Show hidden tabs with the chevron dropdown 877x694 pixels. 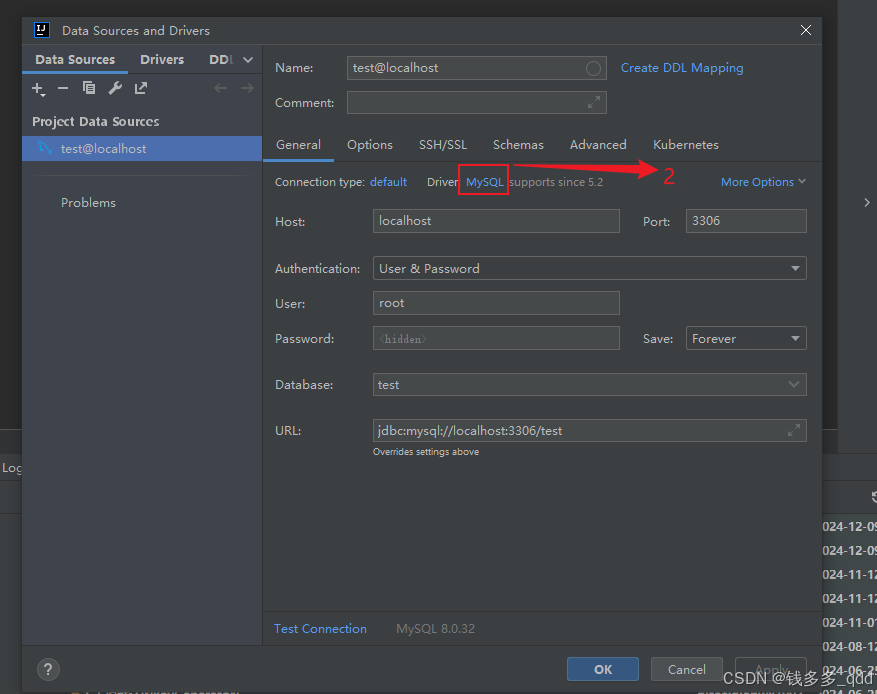[248, 60]
